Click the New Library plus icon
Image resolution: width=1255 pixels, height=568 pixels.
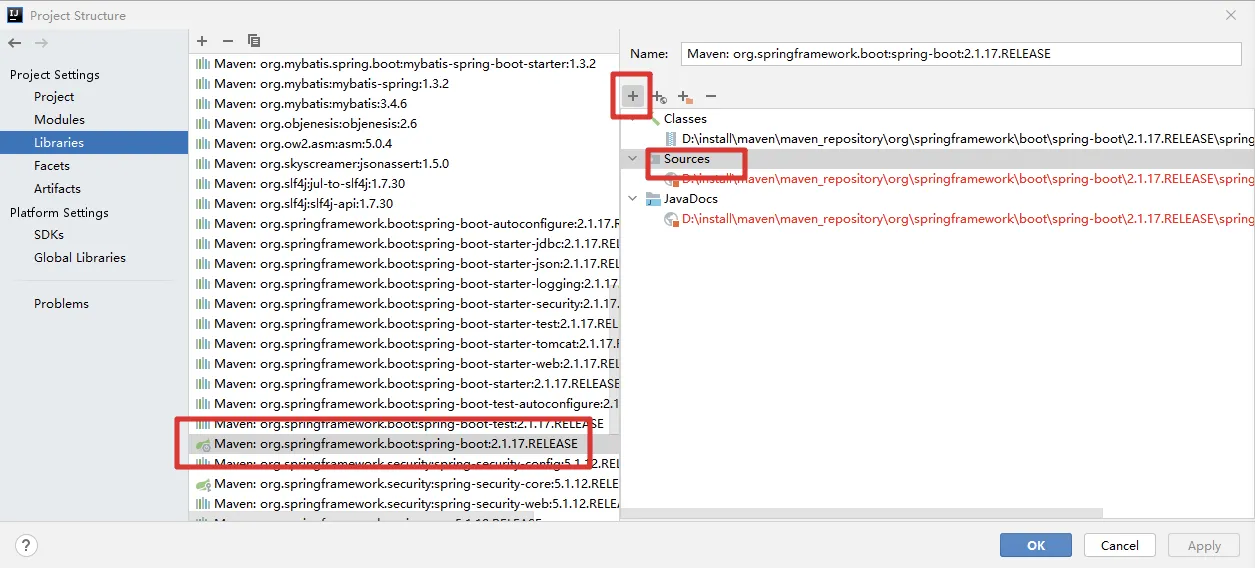point(202,41)
